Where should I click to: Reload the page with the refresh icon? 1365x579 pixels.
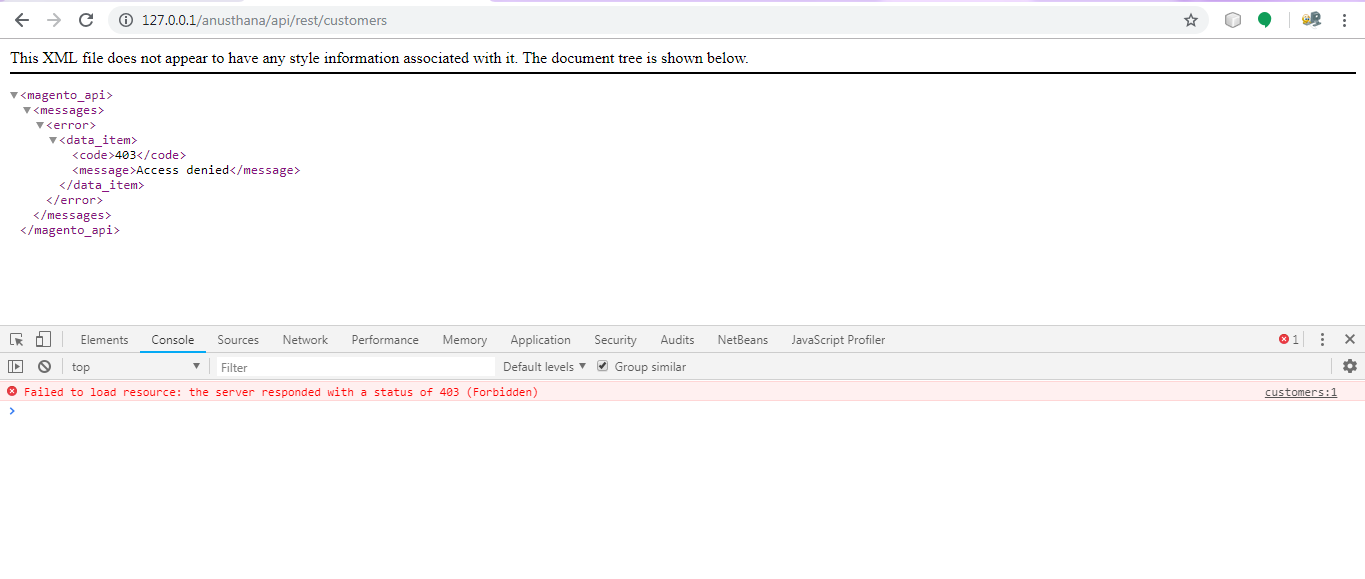86,19
